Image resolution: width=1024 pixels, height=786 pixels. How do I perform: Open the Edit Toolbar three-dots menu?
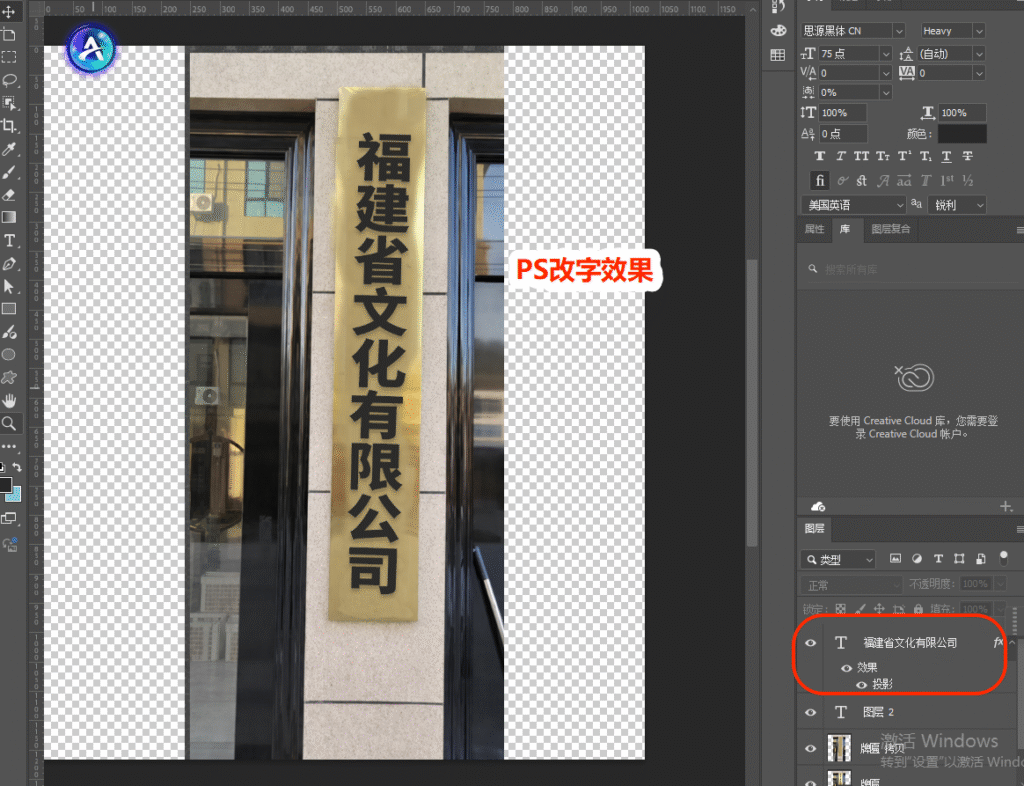9,447
